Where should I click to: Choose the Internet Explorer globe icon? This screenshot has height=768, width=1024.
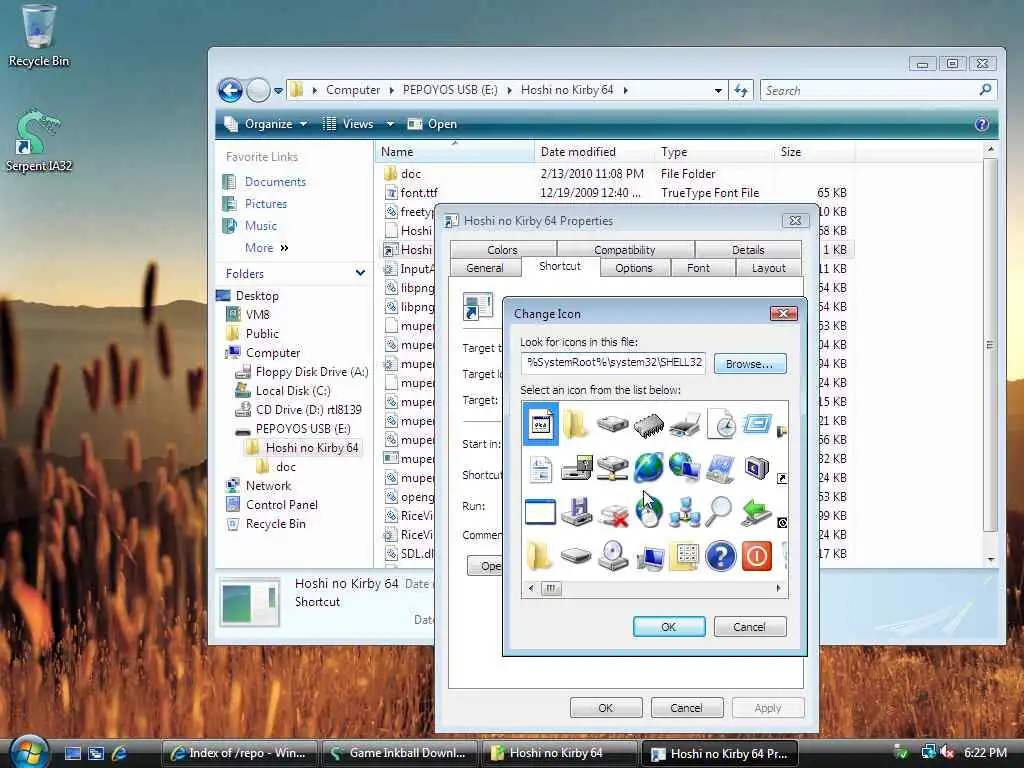pyautogui.click(x=648, y=468)
